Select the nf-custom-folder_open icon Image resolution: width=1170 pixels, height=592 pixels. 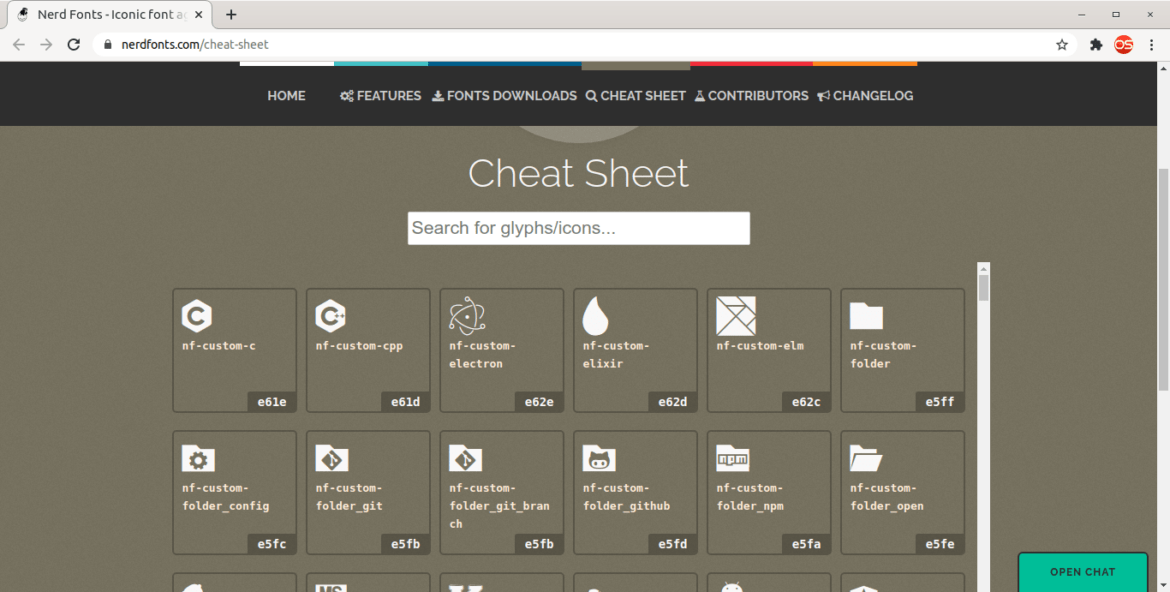point(865,458)
